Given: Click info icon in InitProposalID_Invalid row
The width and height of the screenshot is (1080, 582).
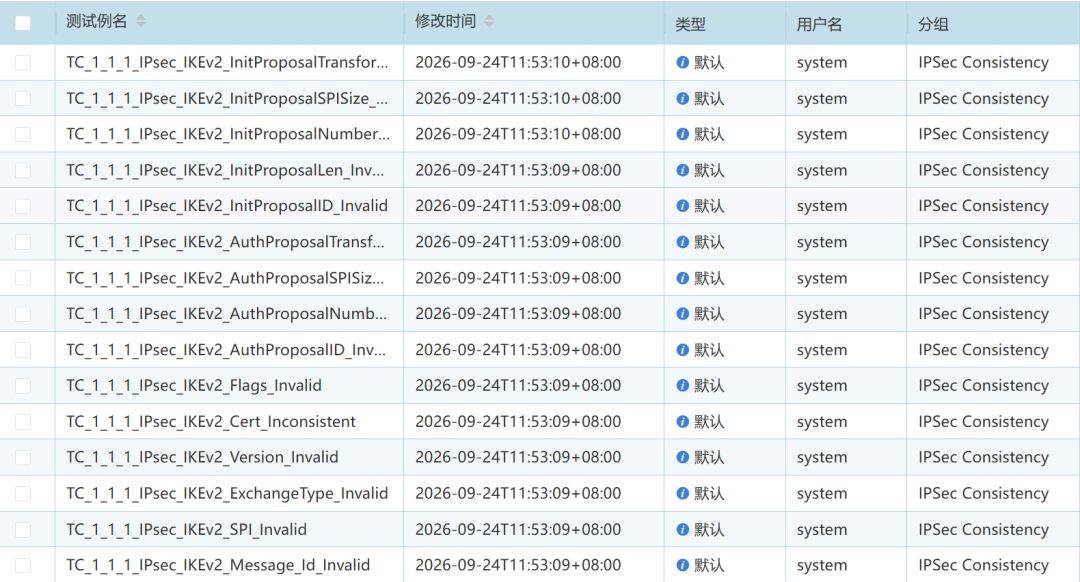Looking at the screenshot, I should coord(683,206).
